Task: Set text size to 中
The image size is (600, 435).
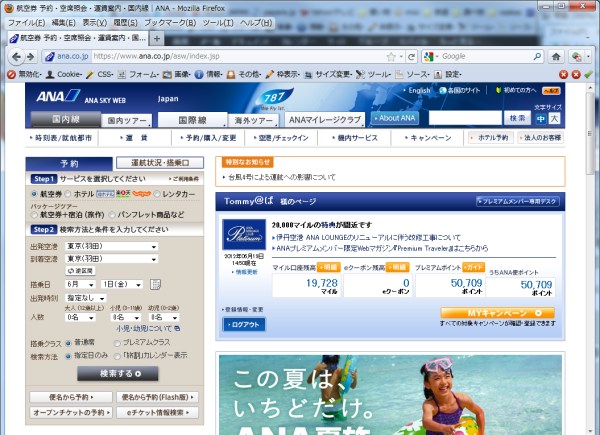Action: (541, 119)
